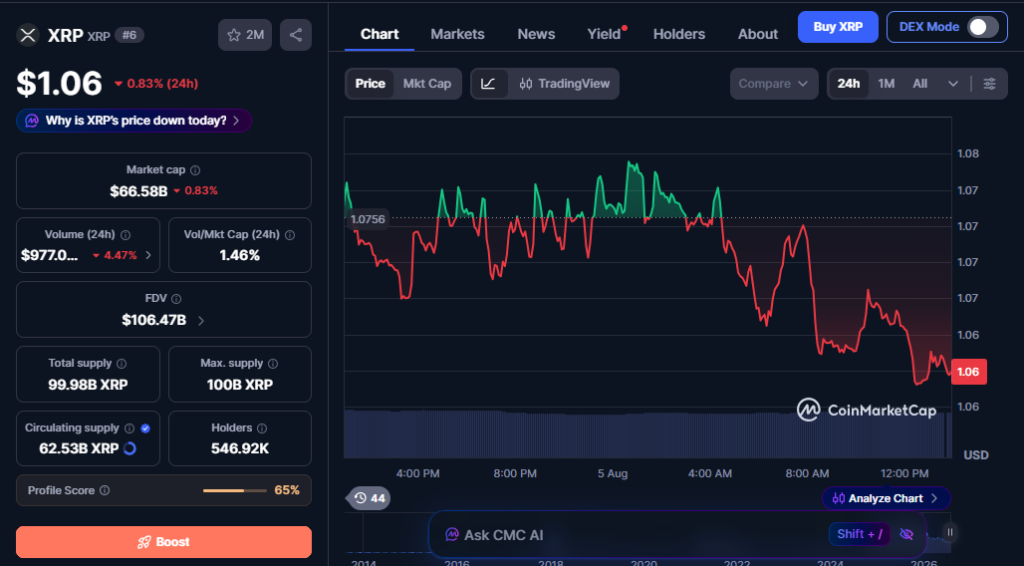Image resolution: width=1024 pixels, height=566 pixels.
Task: Hide the Ask CMC AI bar with eye icon
Action: 906,534
